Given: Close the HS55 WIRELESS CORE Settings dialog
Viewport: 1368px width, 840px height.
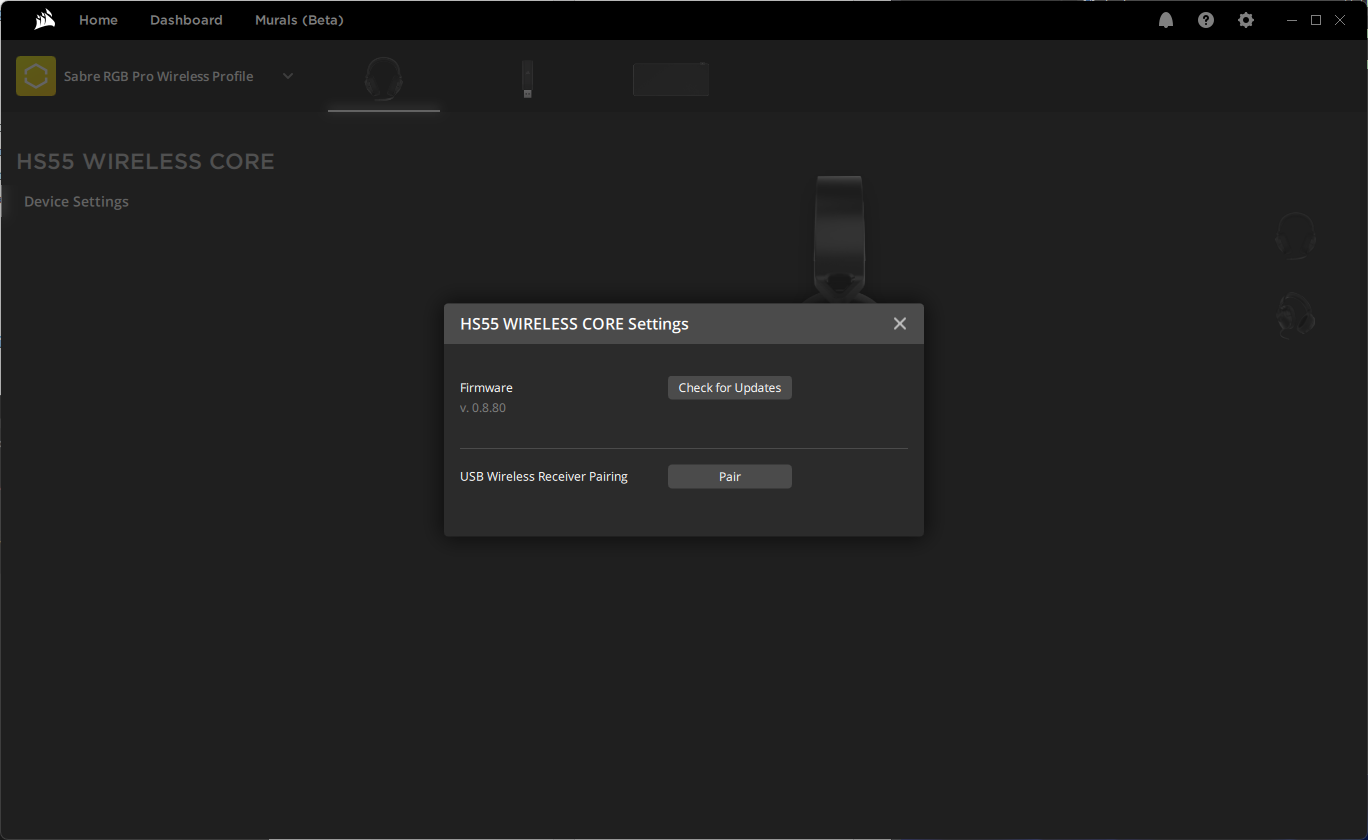Looking at the screenshot, I should pos(900,324).
